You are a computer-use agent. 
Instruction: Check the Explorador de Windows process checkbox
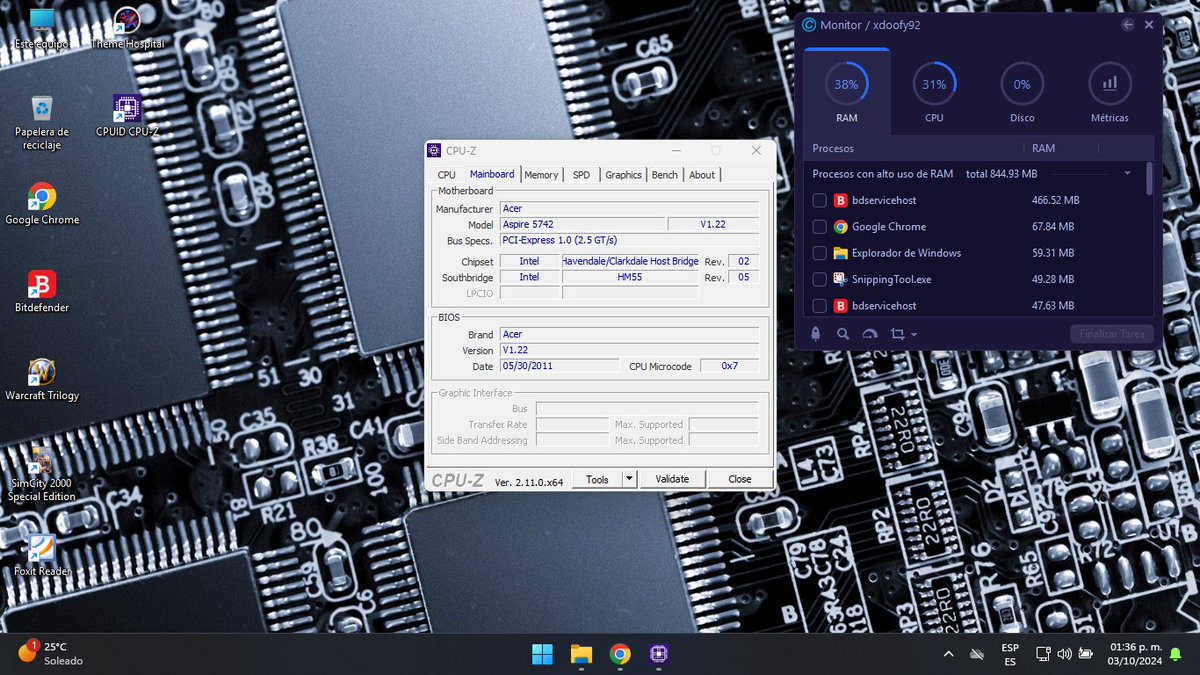tap(819, 253)
